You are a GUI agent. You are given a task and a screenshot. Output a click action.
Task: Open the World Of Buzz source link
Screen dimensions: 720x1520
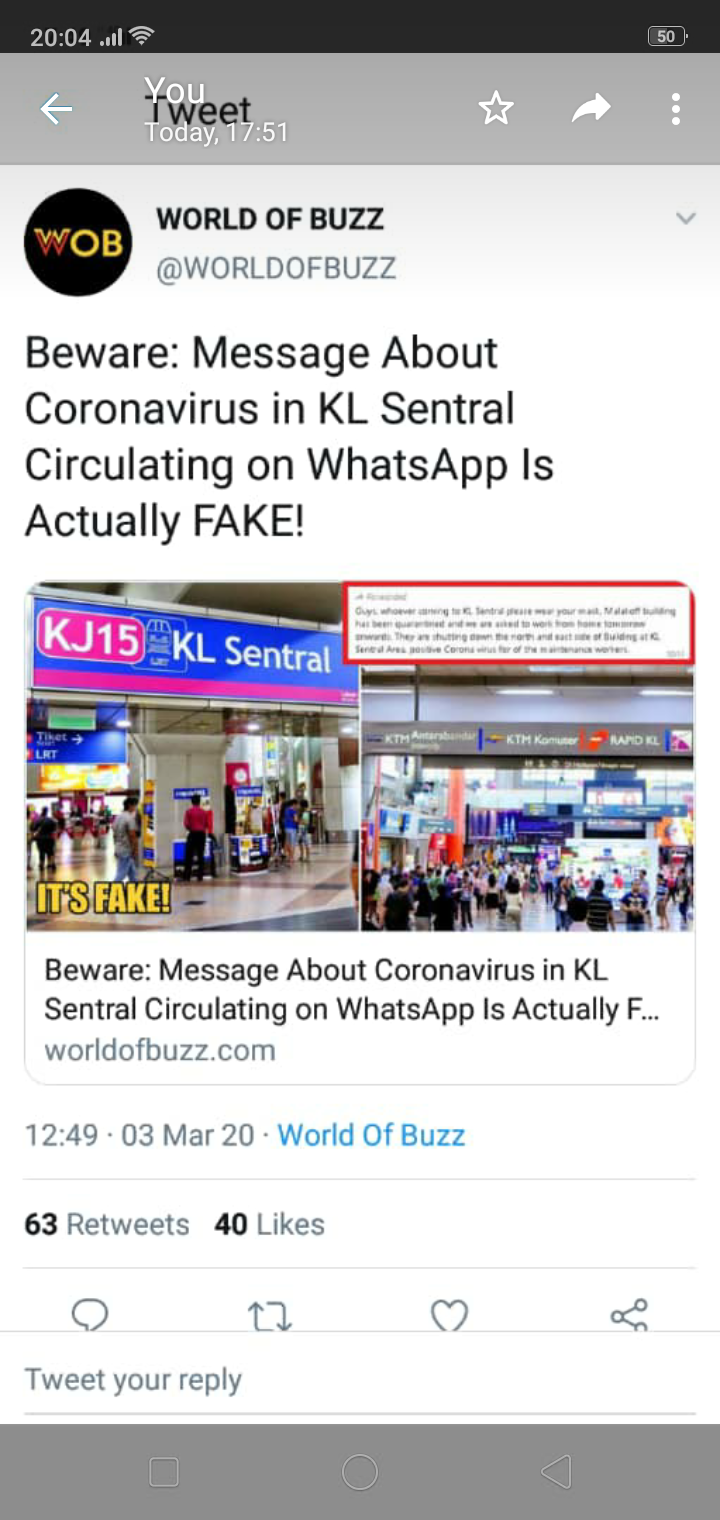pos(371,1135)
